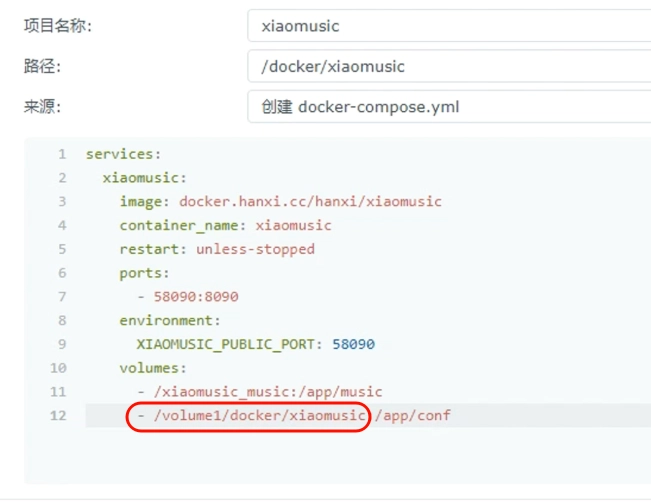
Task: Open the source dropdown showing docker-compose.yml
Action: pos(449,107)
